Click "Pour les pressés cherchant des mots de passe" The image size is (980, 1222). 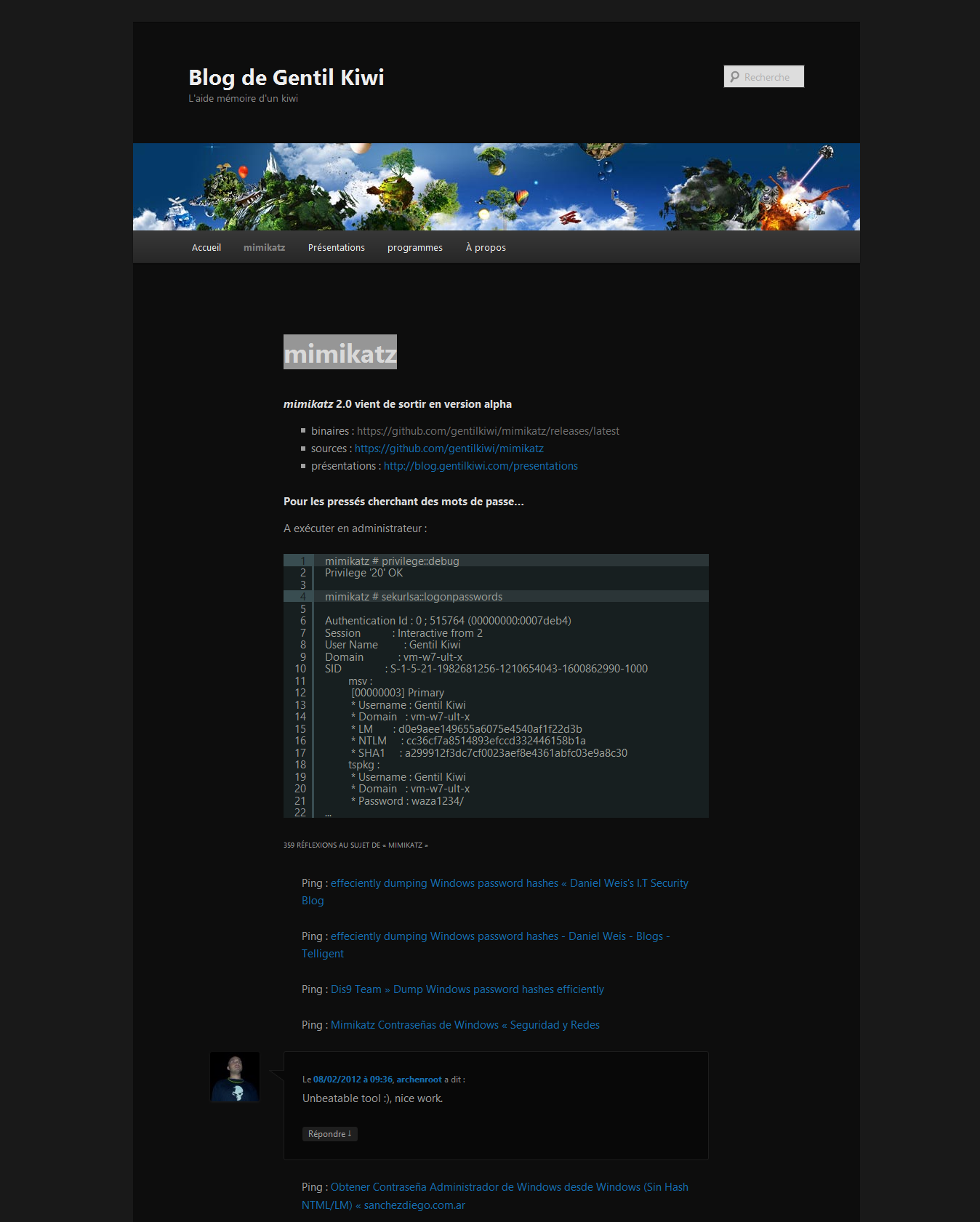tap(403, 502)
